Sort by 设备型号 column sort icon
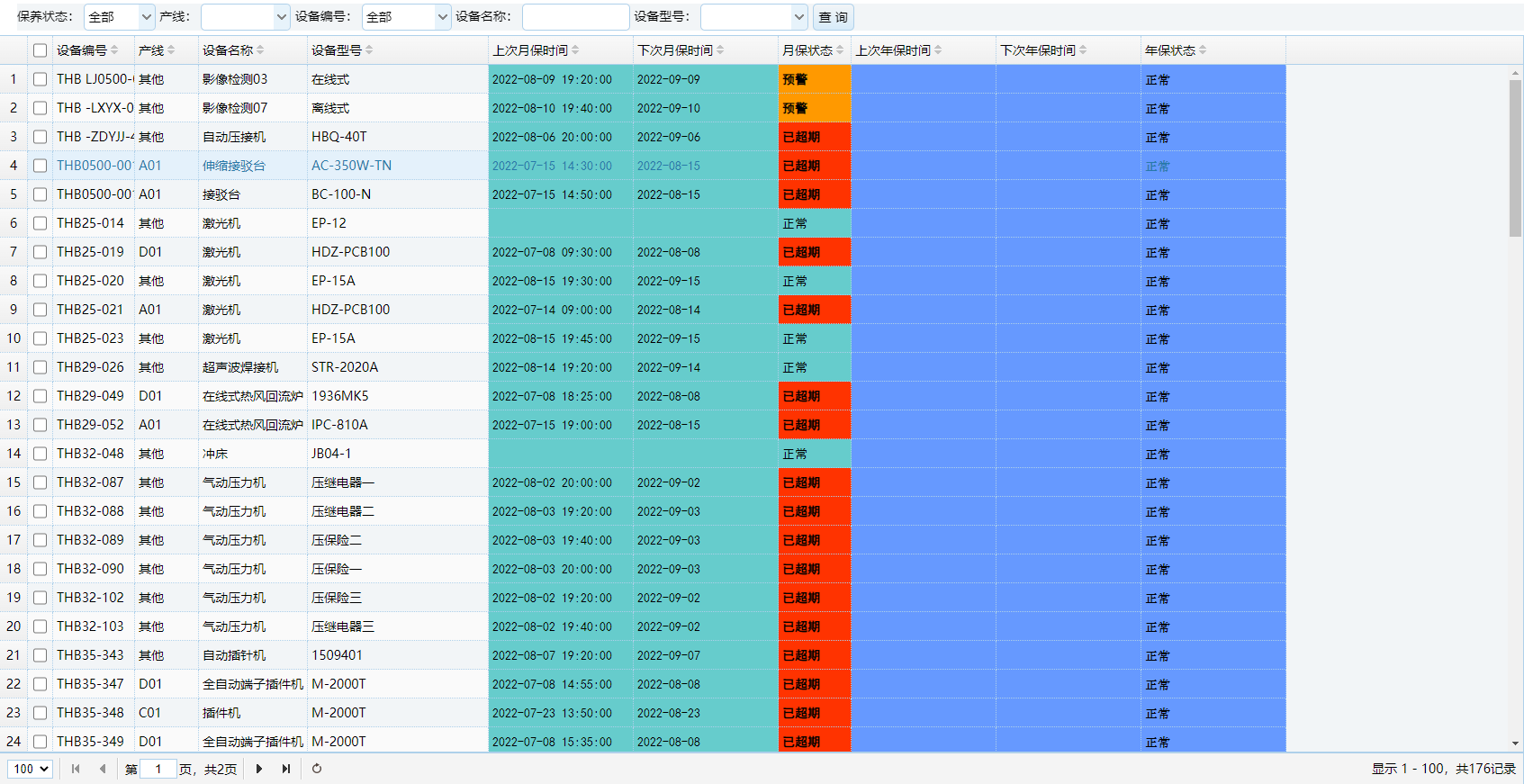Viewport: 1524px width, 784px height. pyautogui.click(x=369, y=50)
